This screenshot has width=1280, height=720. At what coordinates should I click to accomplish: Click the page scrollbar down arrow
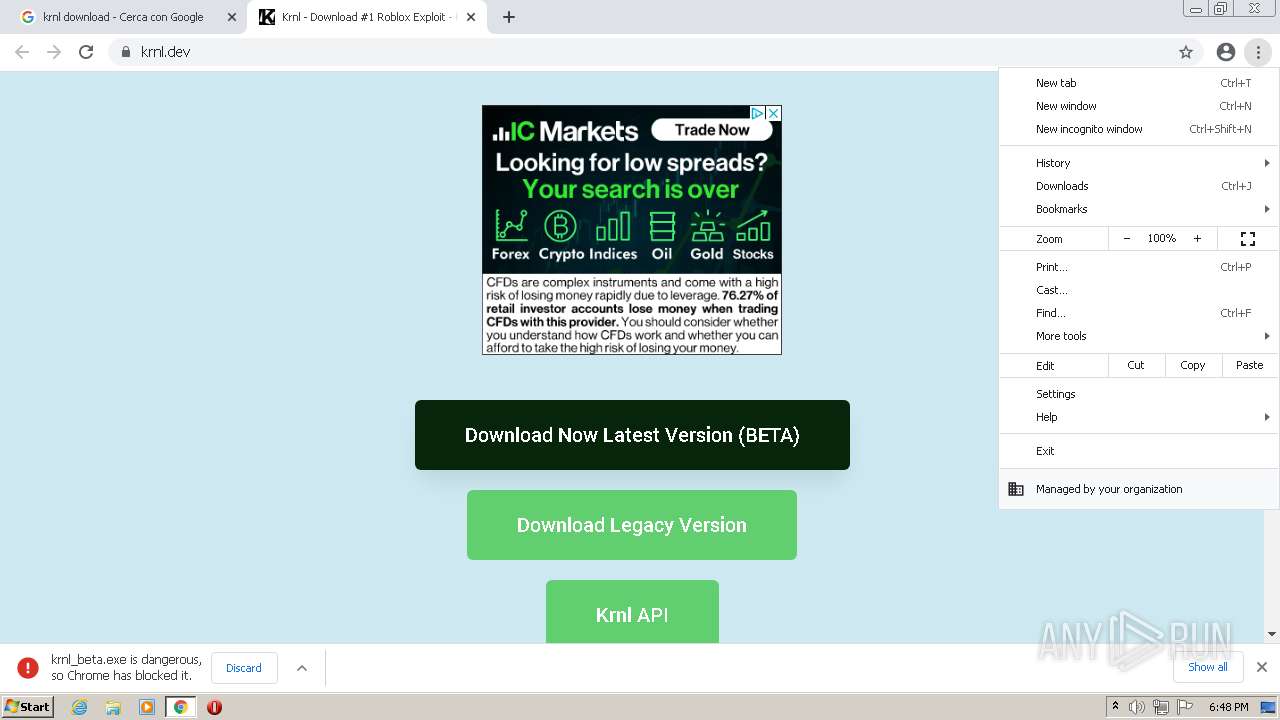[1272, 634]
